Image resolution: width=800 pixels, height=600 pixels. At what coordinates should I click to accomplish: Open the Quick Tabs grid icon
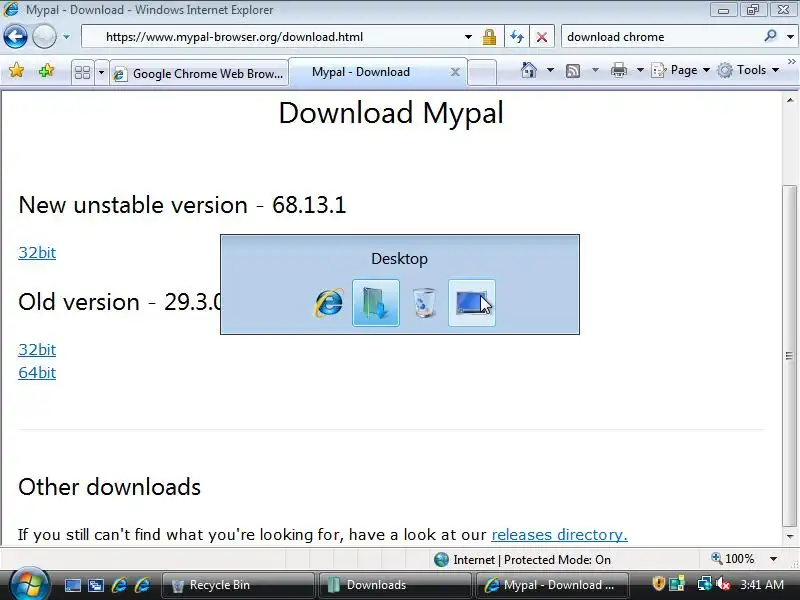coord(82,72)
